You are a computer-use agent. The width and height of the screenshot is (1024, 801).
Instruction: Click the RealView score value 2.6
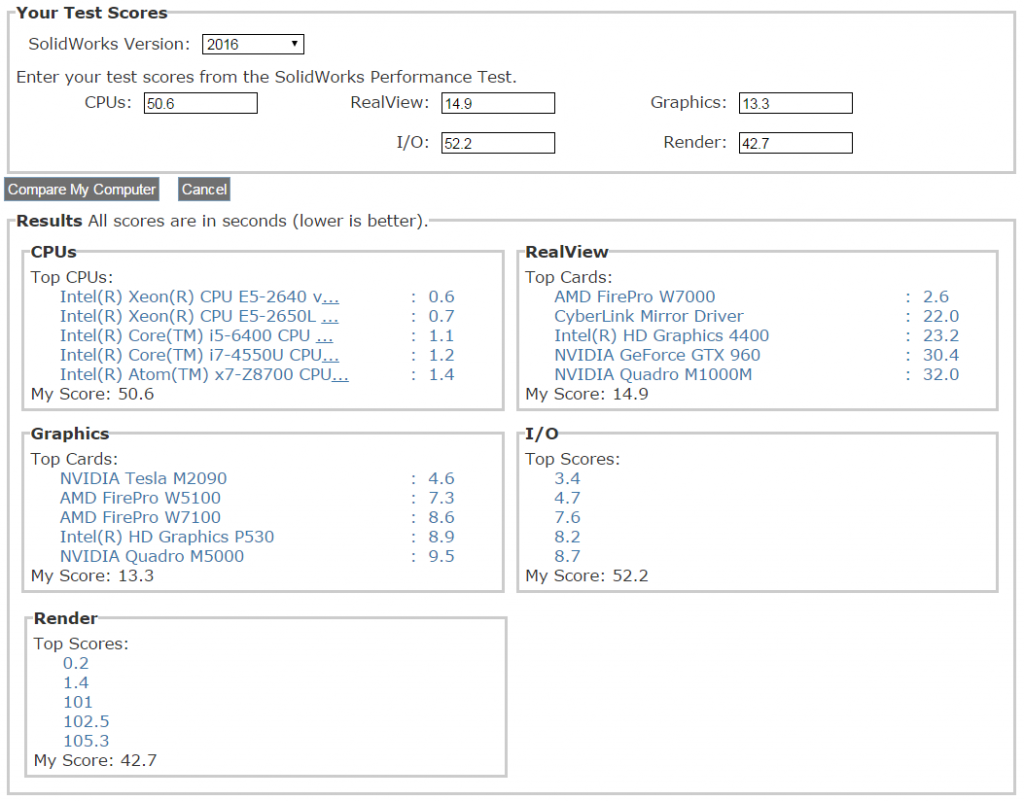point(936,297)
